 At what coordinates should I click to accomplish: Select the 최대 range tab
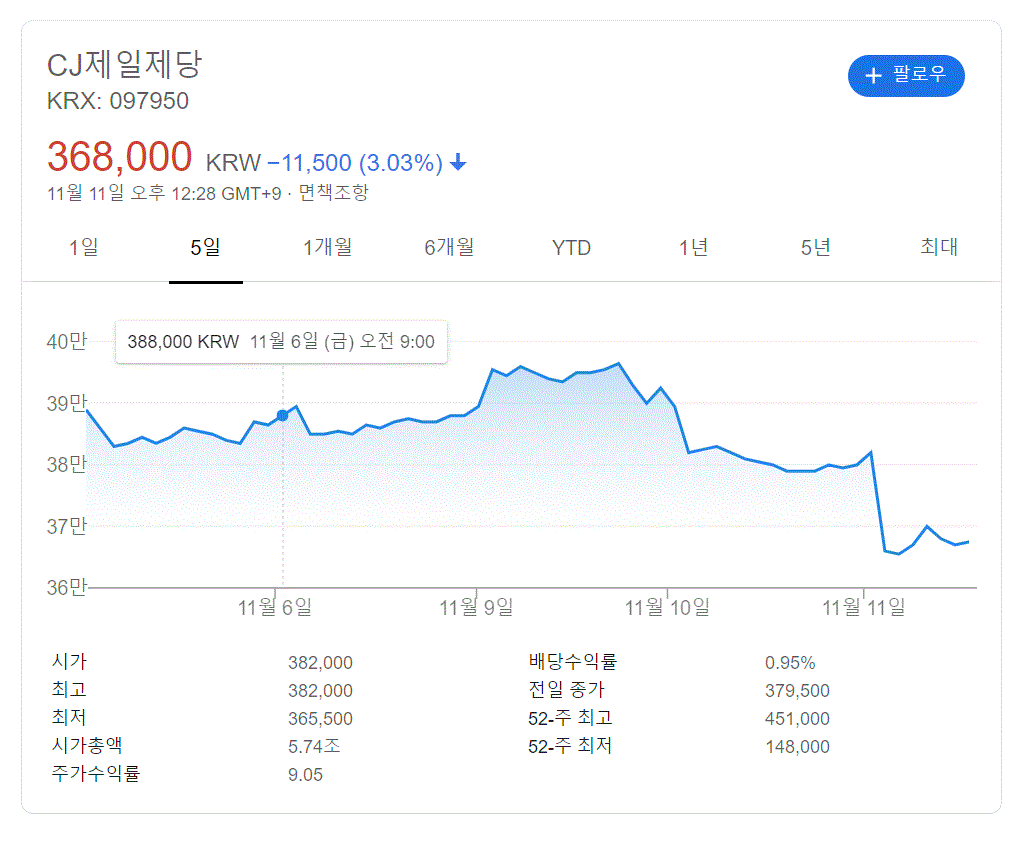point(939,248)
